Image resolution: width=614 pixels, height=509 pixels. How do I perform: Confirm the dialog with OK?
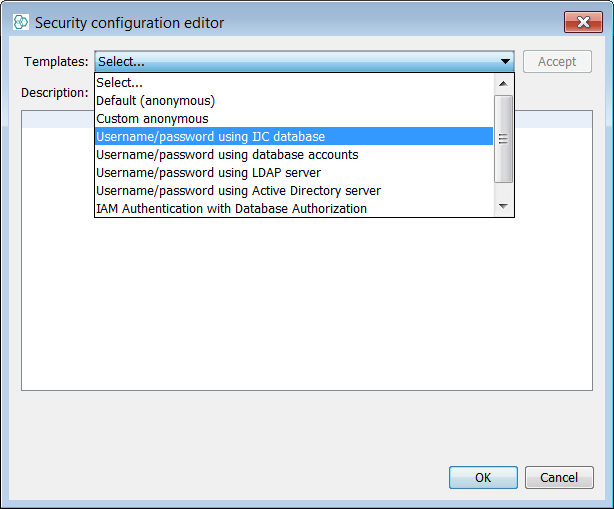483,478
